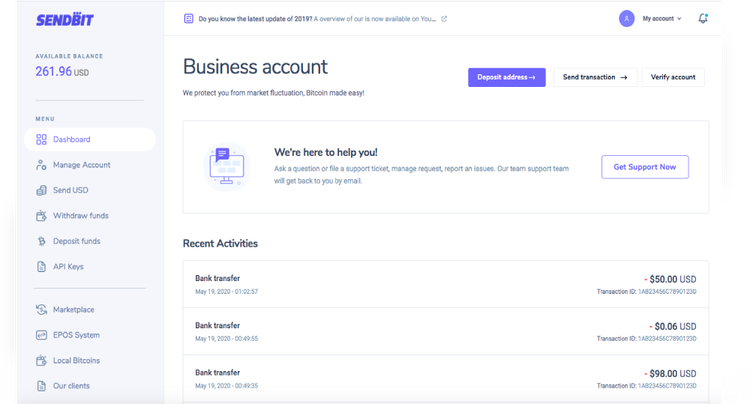Click the purple user avatar
The image size is (750, 404).
(x=627, y=19)
